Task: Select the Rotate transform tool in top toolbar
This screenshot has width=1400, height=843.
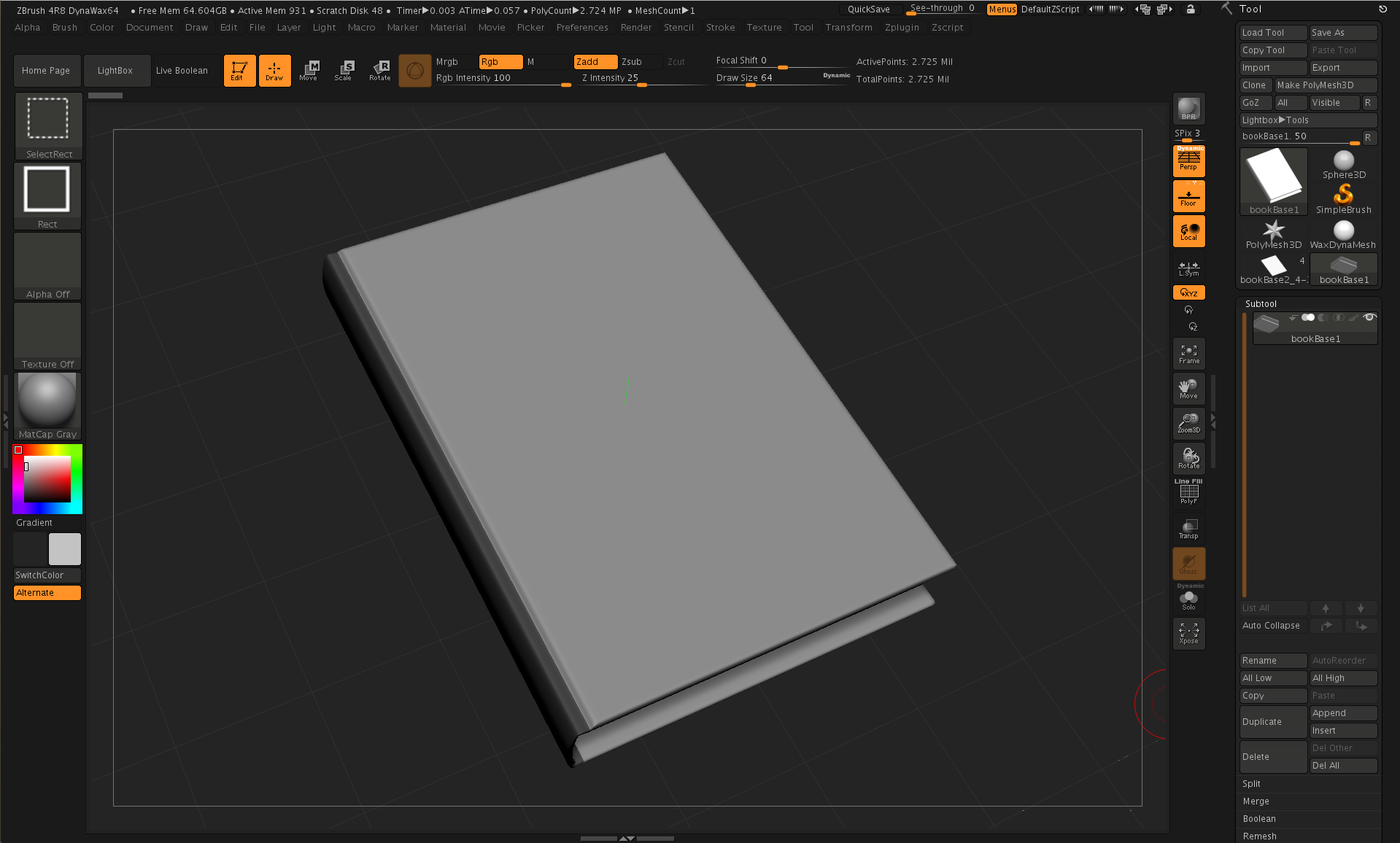Action: [x=380, y=71]
